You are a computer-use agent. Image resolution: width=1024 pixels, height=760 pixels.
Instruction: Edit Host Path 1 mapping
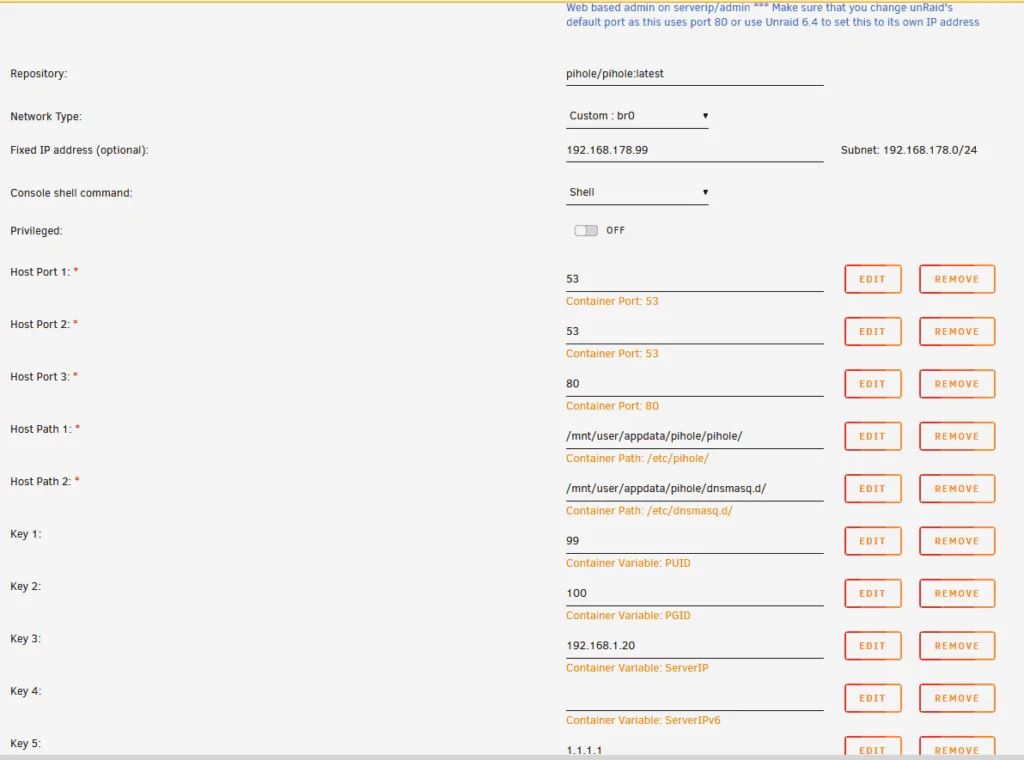872,436
